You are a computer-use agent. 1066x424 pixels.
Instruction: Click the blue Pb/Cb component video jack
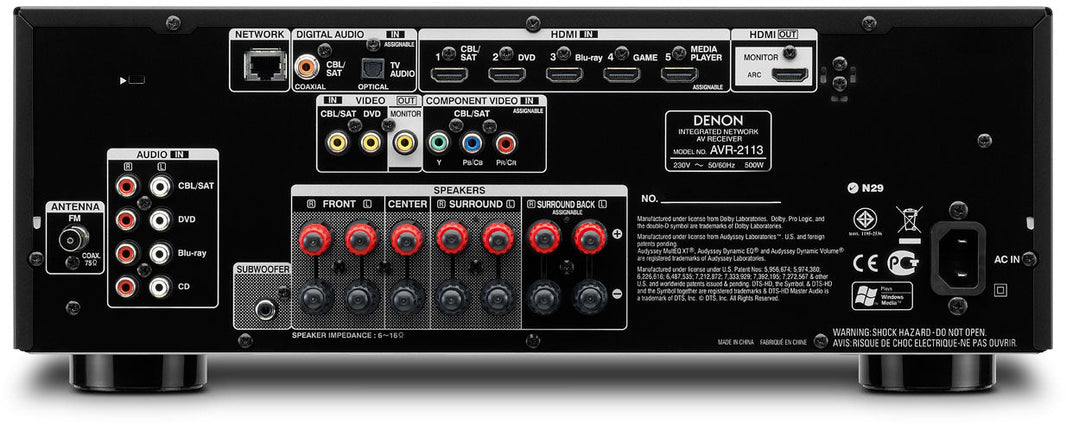click(471, 143)
